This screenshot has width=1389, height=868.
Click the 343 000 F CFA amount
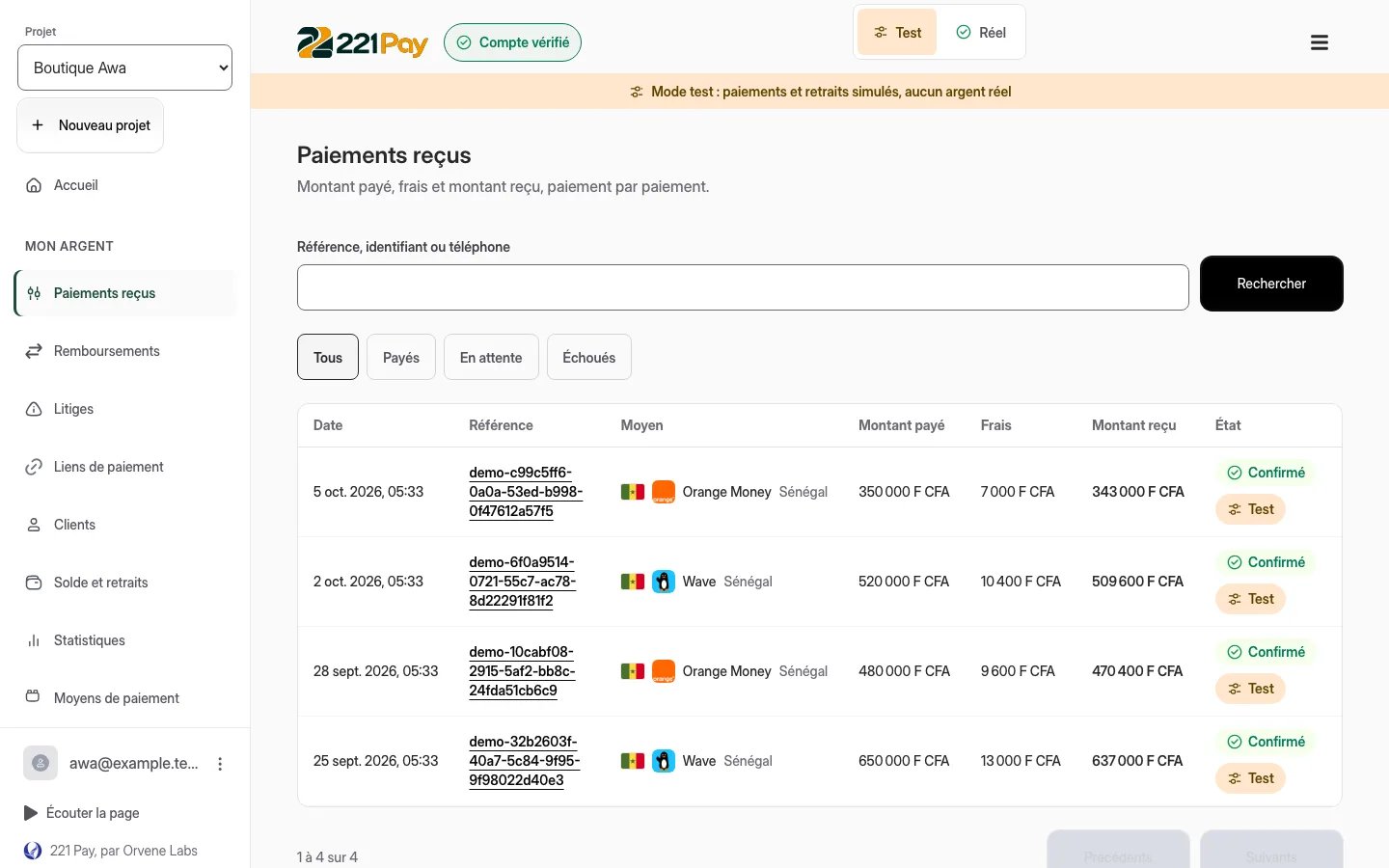1138,492
